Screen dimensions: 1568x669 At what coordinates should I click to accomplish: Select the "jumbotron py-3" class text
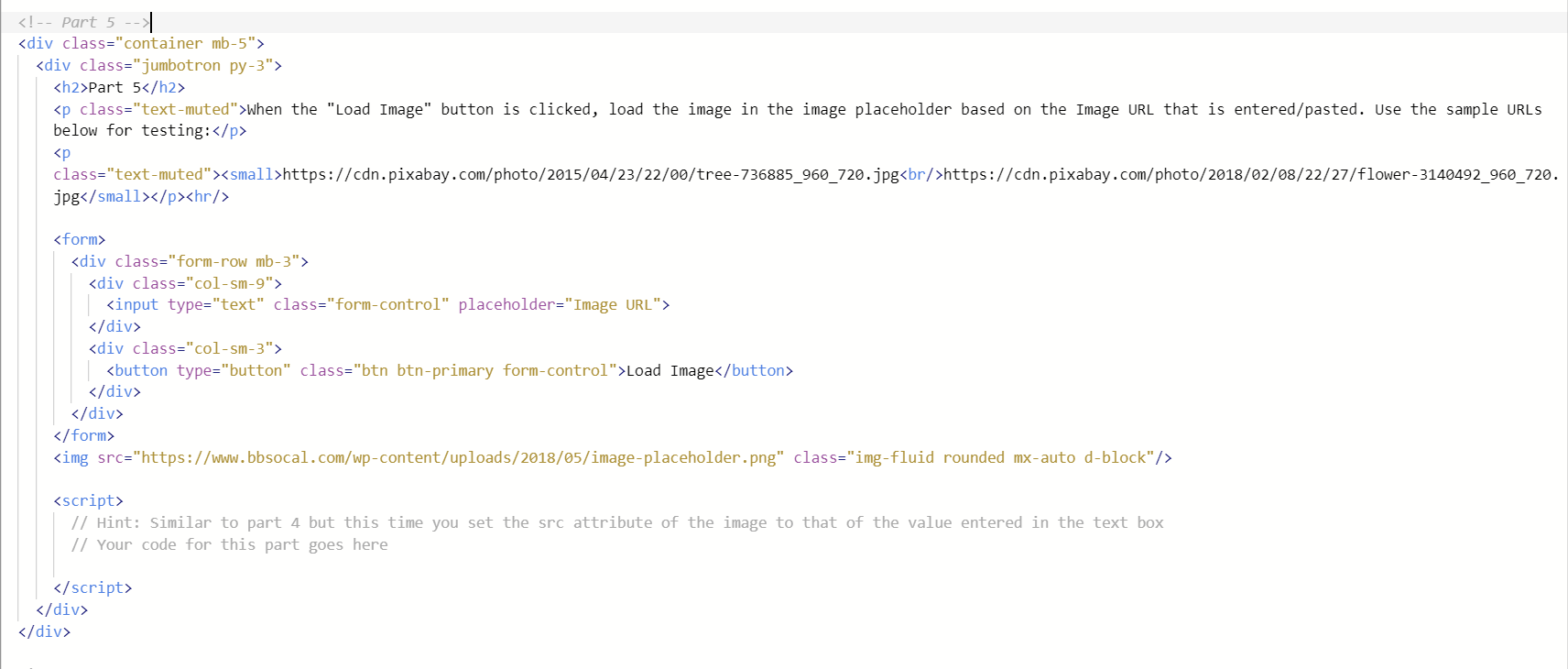(202, 65)
